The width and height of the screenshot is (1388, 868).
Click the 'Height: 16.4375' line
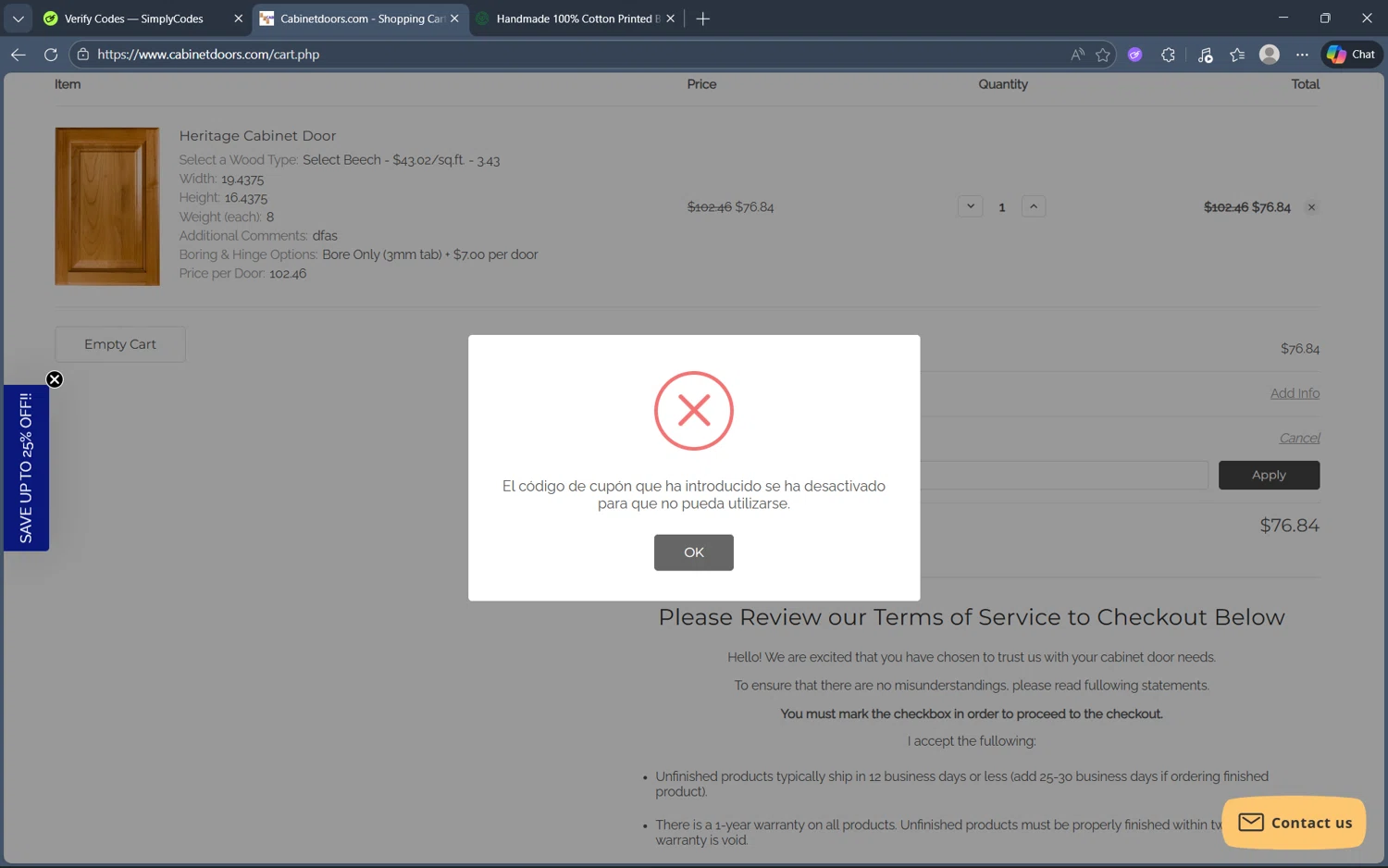point(223,198)
